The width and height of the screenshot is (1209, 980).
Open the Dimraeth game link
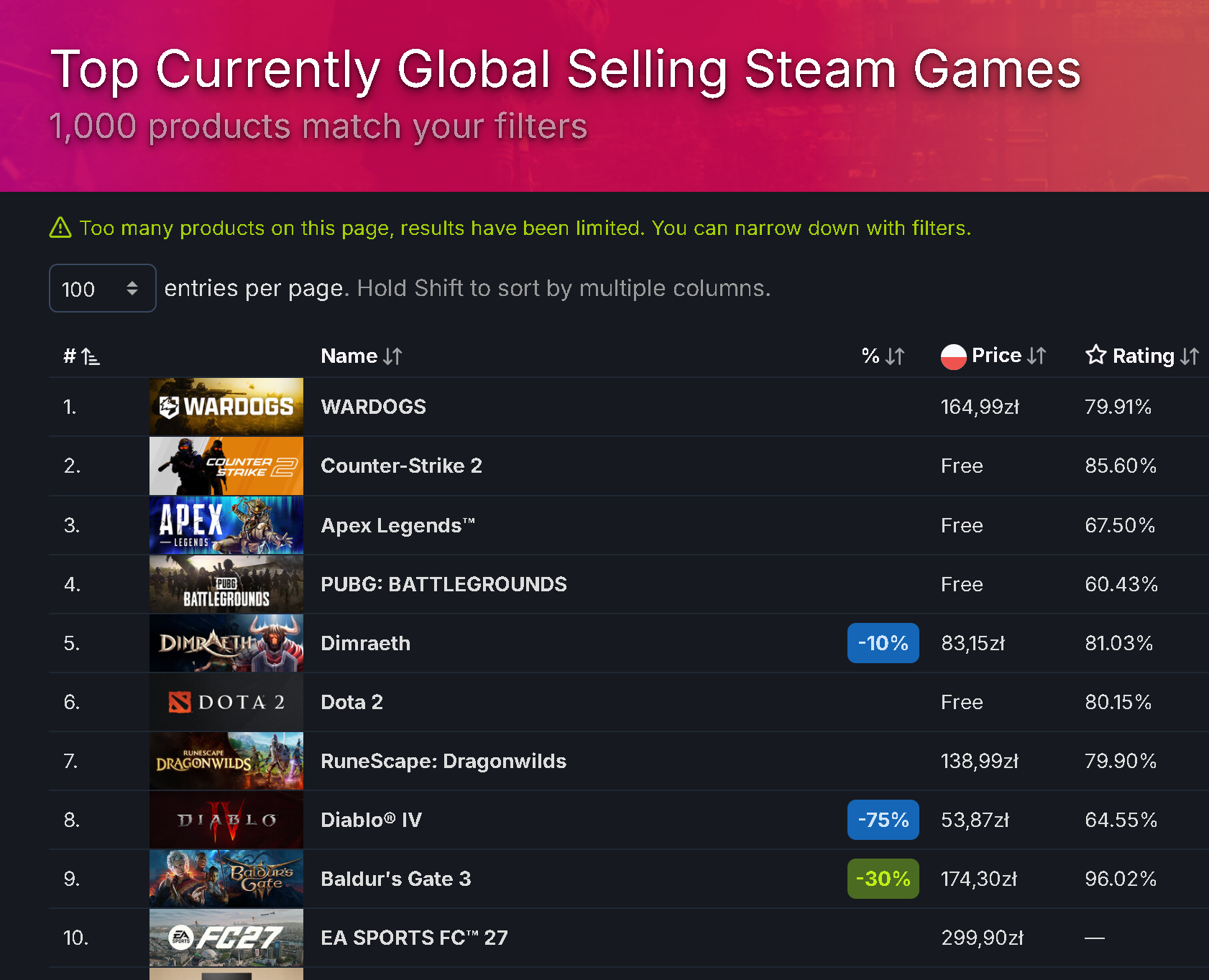pyautogui.click(x=365, y=643)
